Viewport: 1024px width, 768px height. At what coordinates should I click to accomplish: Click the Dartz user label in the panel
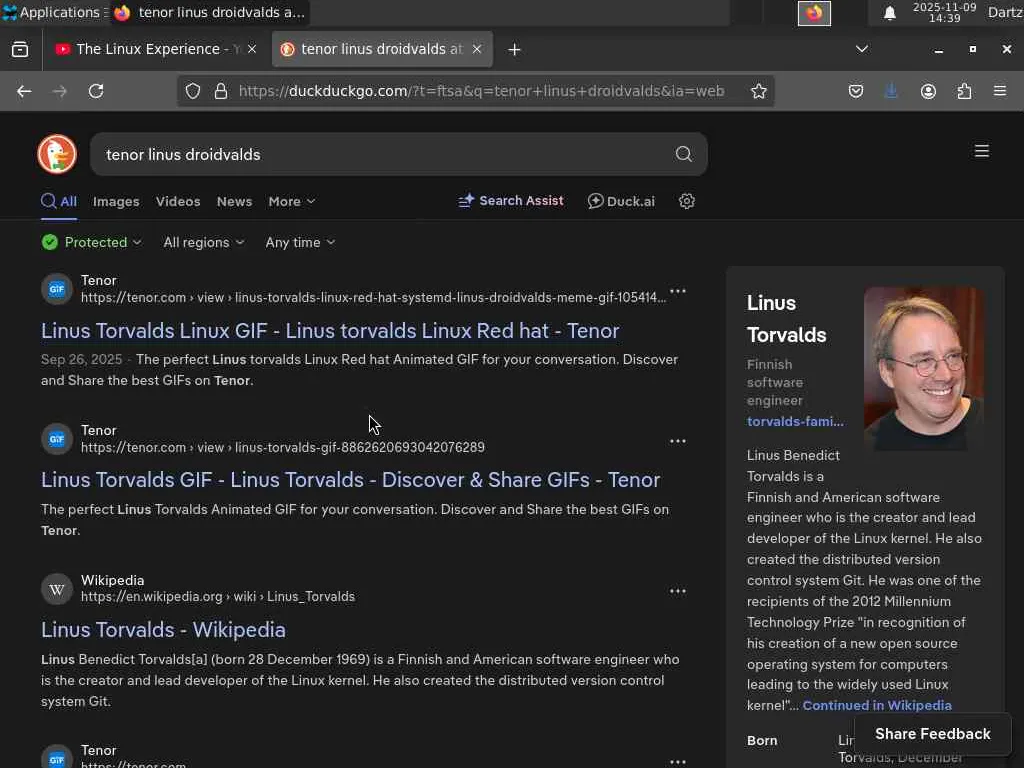tap(1005, 12)
